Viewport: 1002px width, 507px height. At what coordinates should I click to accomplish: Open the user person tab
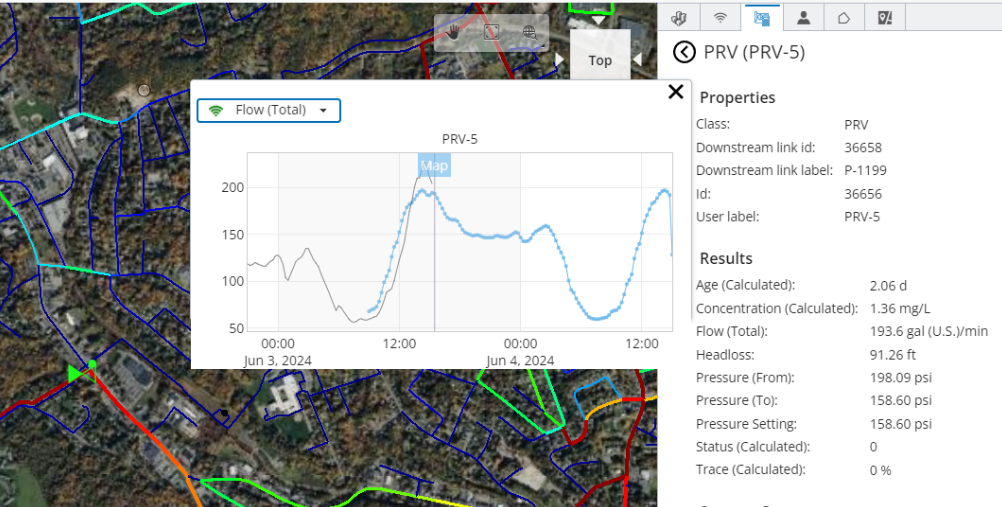click(804, 18)
